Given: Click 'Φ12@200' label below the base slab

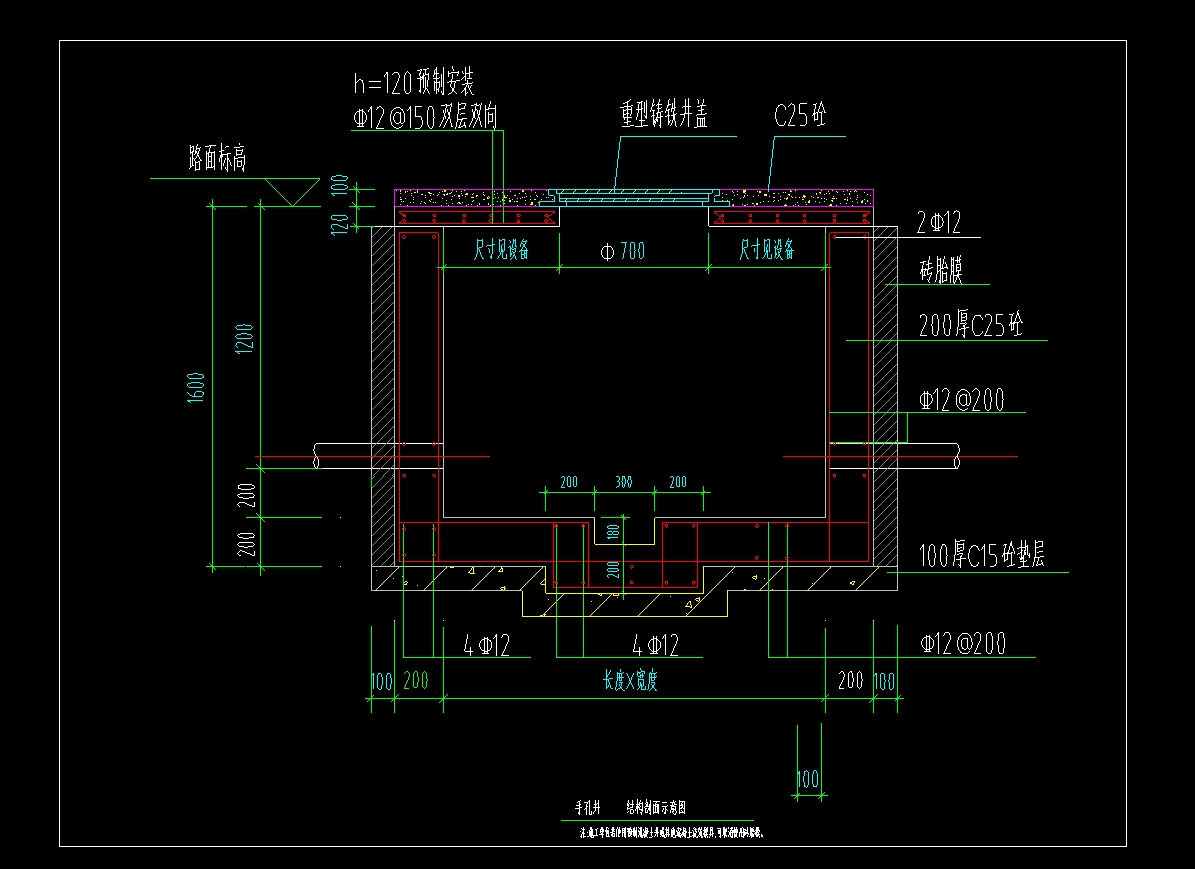Looking at the screenshot, I should [x=963, y=643].
